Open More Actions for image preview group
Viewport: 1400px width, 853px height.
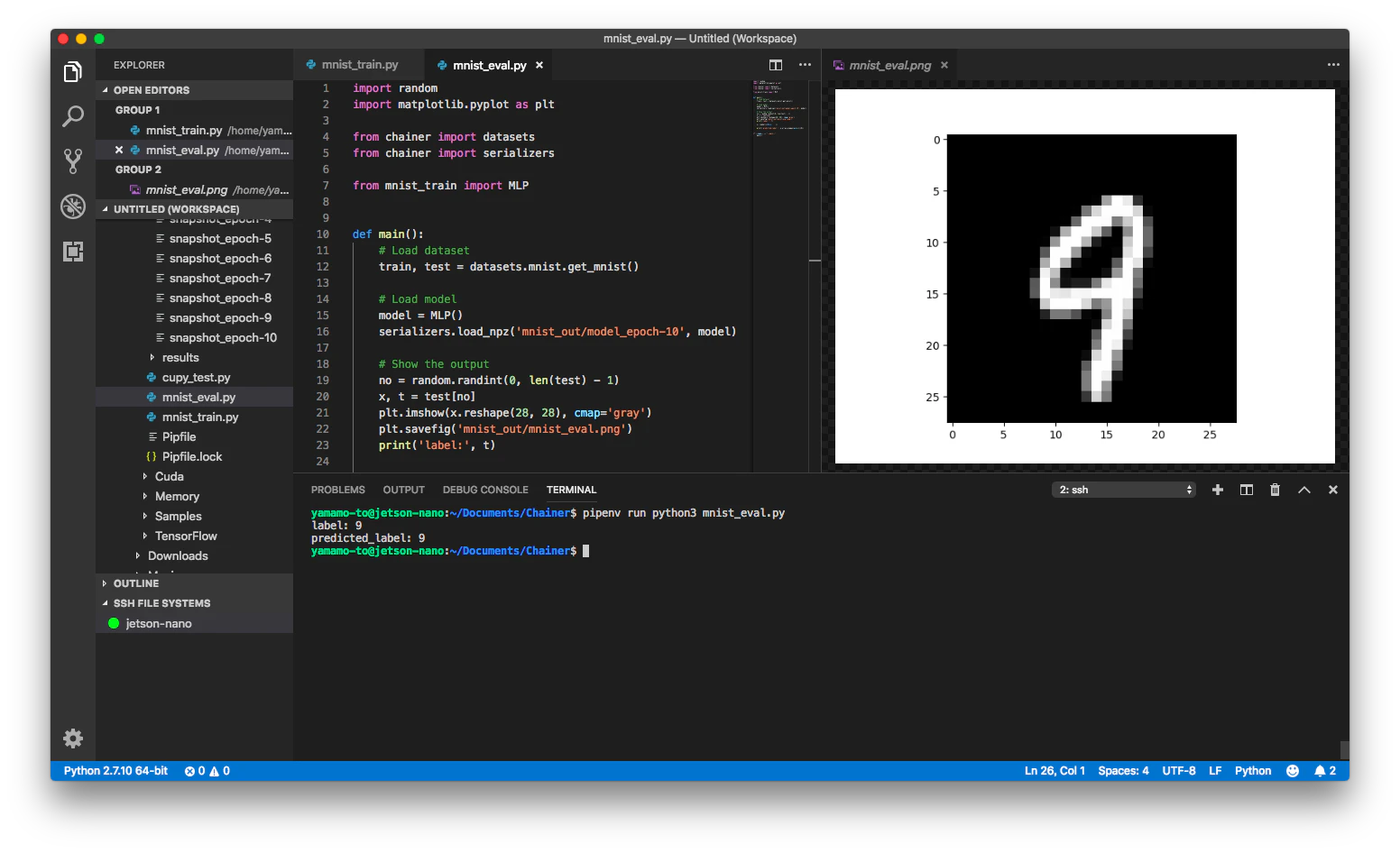coord(1333,65)
